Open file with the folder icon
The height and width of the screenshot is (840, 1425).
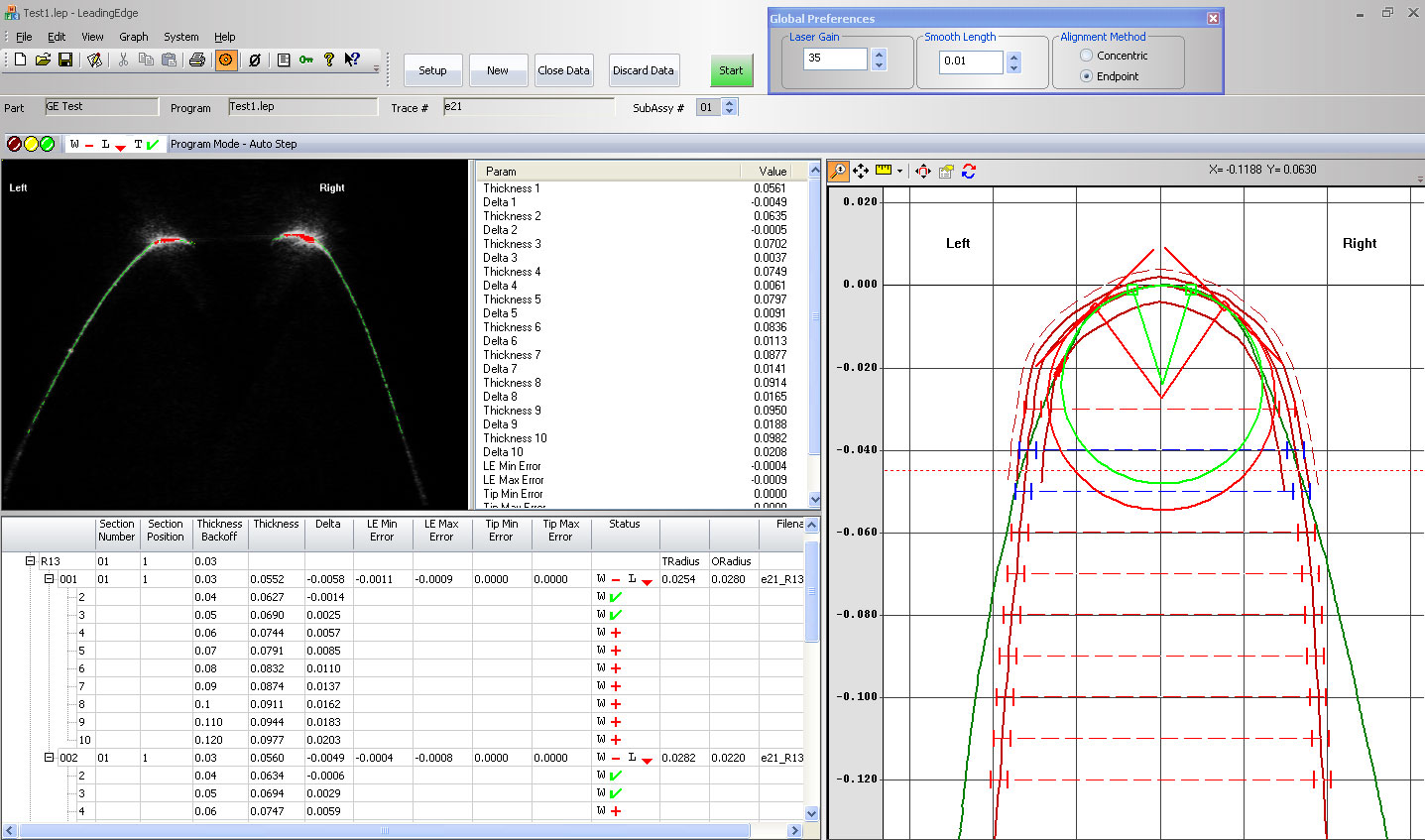click(x=43, y=60)
